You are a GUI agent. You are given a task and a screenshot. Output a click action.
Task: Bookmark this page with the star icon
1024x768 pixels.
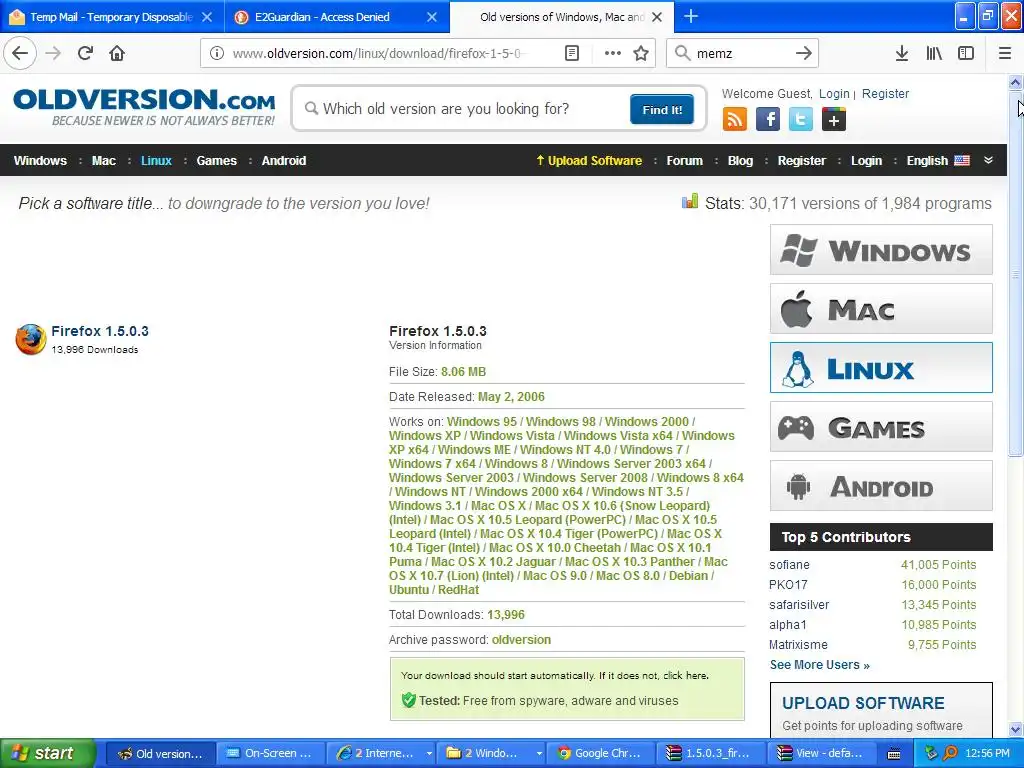point(641,54)
